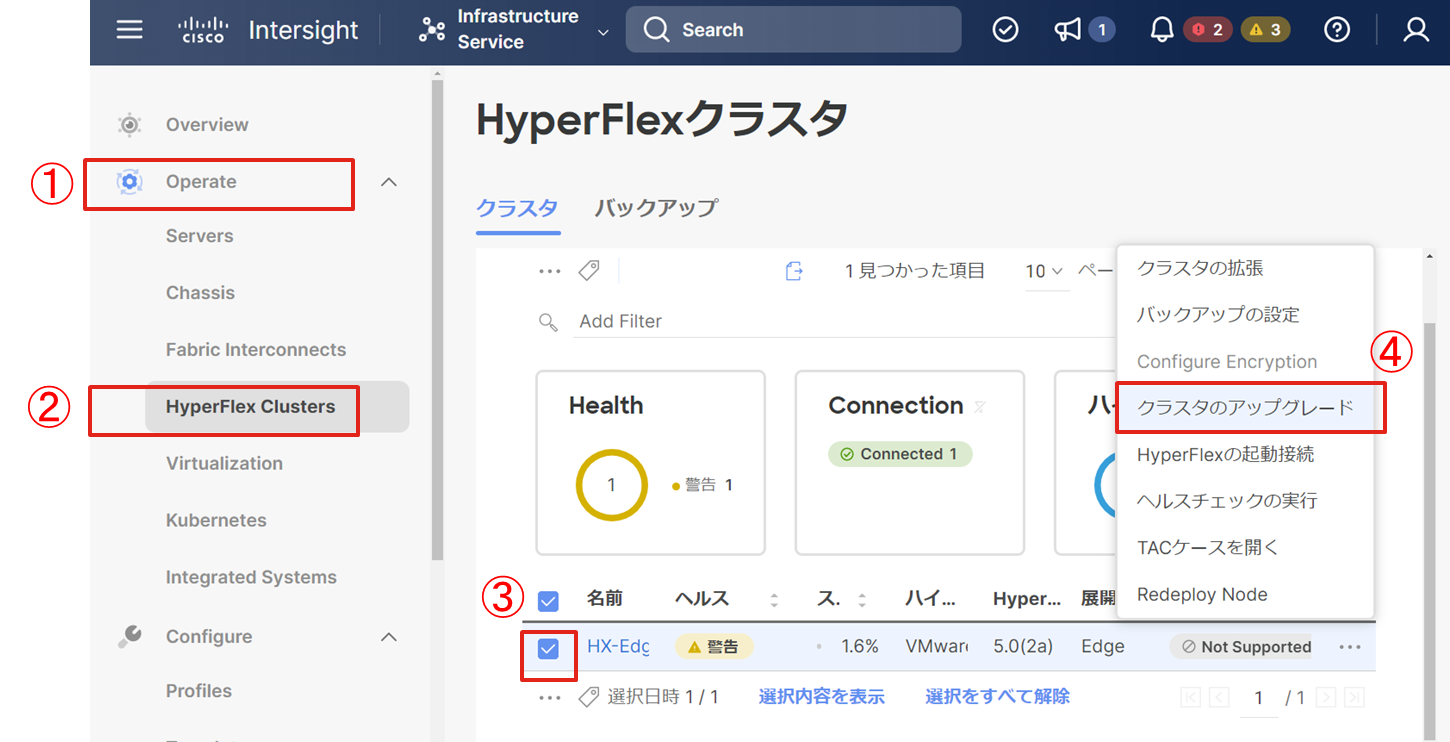This screenshot has width=1450, height=742.
Task: Open Fabric Interconnects in the sidebar
Action: point(256,350)
